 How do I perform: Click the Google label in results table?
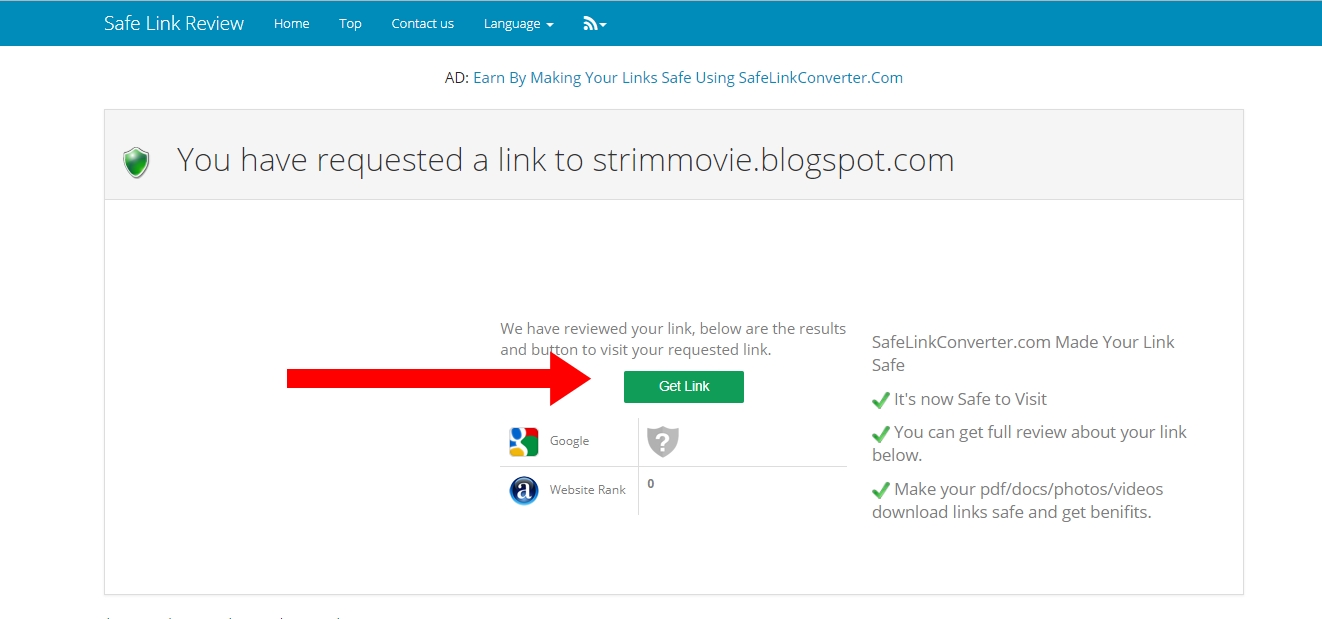tap(569, 441)
